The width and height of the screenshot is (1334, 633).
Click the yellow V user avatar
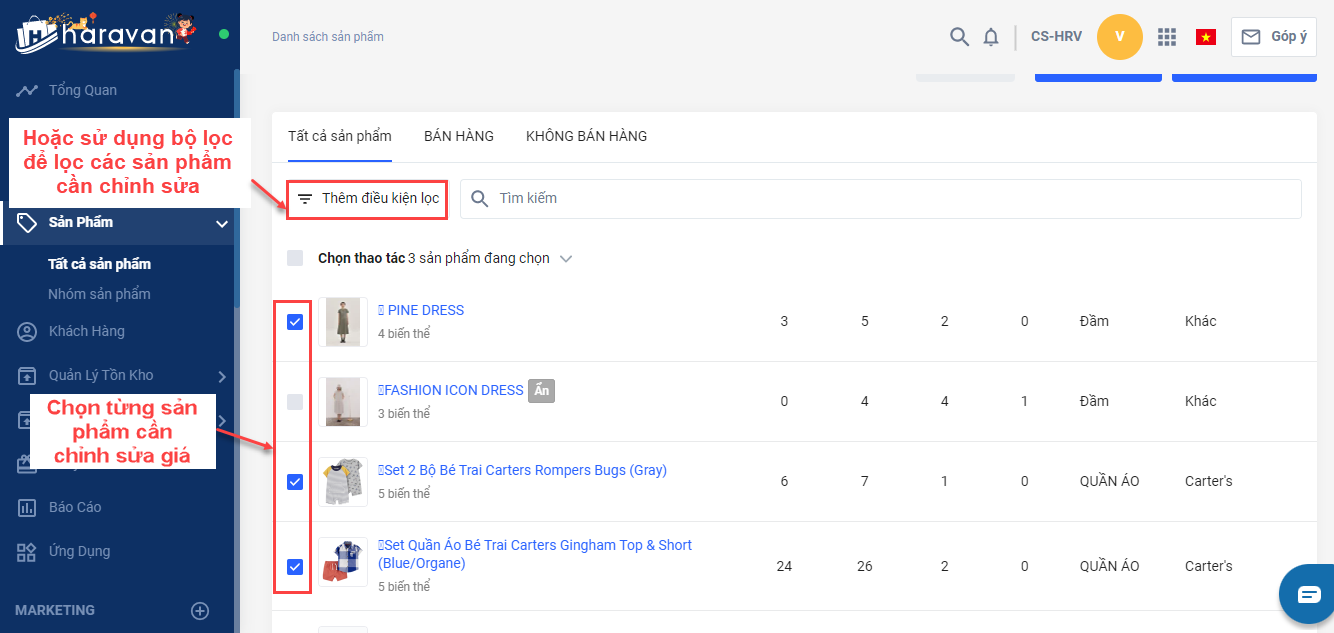tap(1119, 37)
